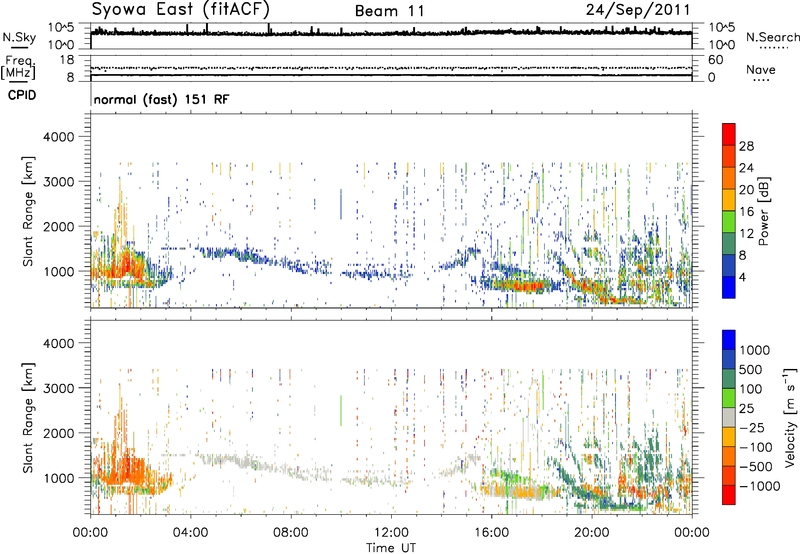Click the red bottom segment of velocity colorbar
Viewport: 800px width, 554px height.
[729, 495]
